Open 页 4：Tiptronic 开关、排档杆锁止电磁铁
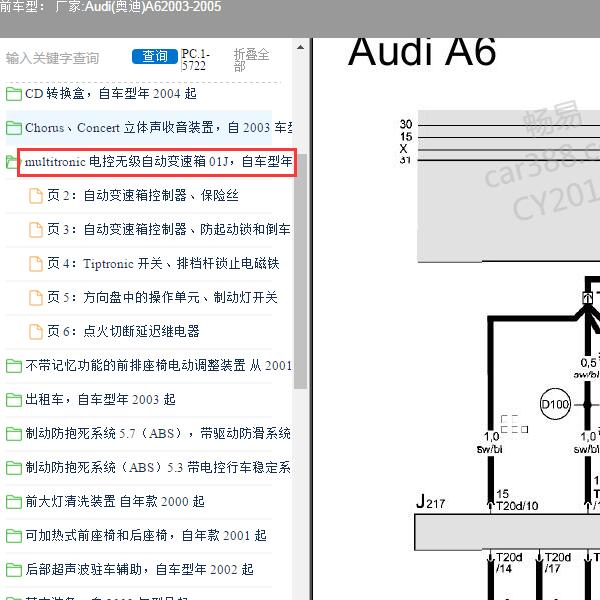600x600 pixels. 163,264
